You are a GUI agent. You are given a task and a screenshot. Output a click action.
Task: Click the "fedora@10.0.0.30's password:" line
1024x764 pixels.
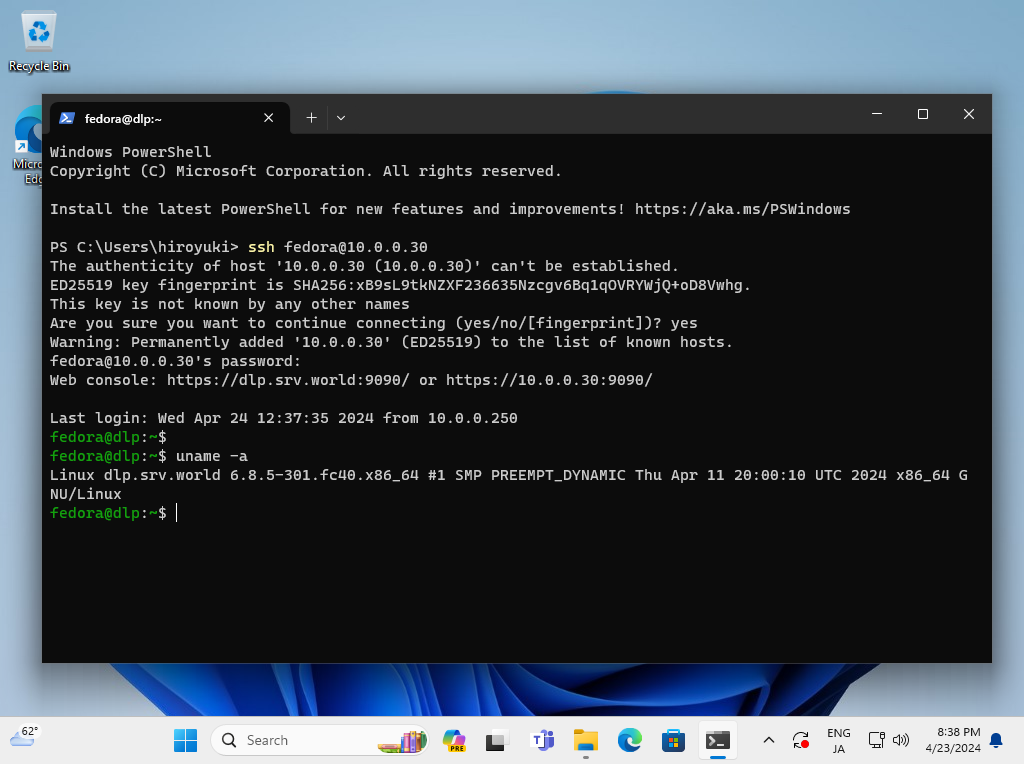(175, 361)
